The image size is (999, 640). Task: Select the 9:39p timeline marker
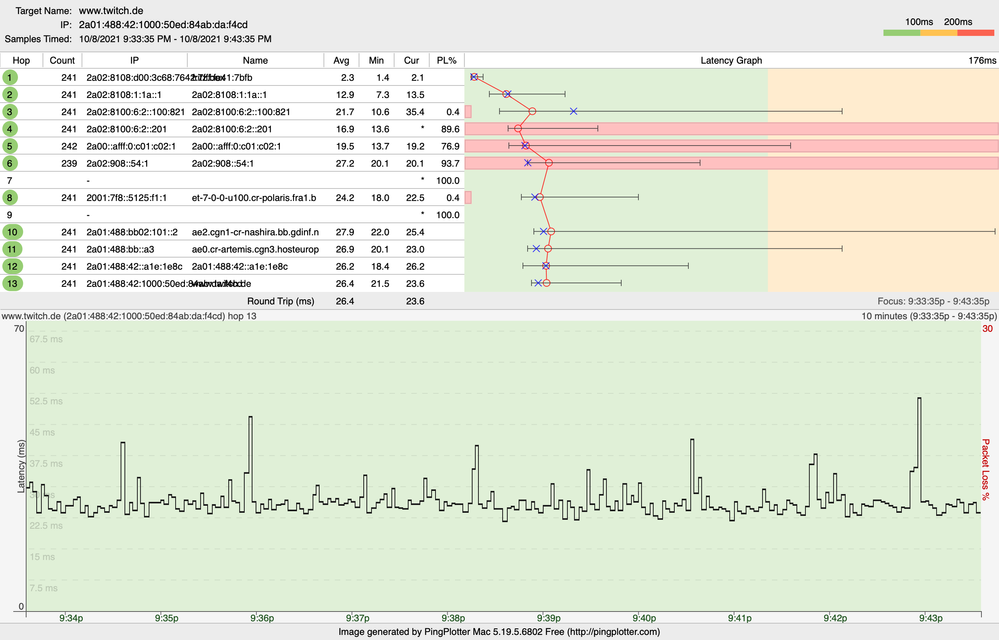[549, 618]
